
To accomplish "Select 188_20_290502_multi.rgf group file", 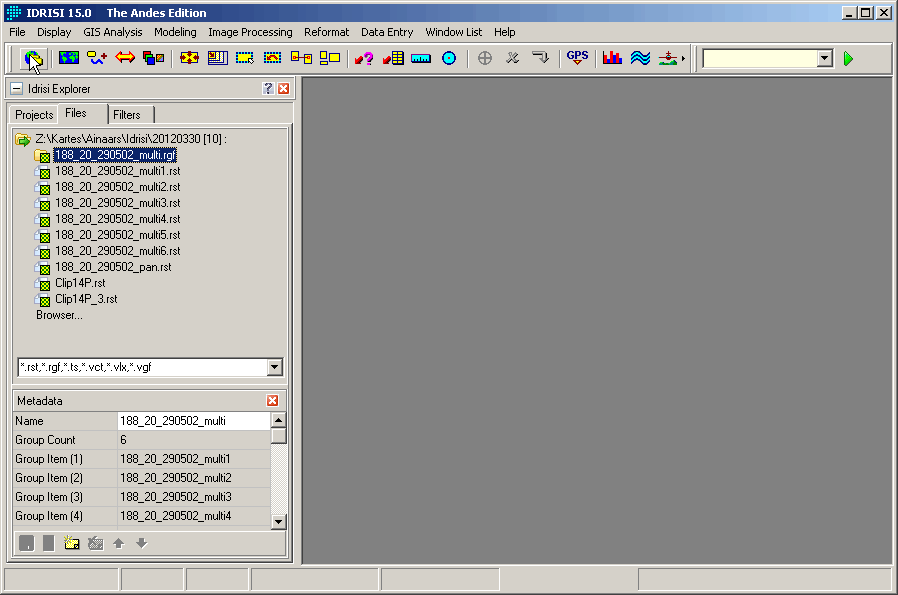I will point(115,155).
